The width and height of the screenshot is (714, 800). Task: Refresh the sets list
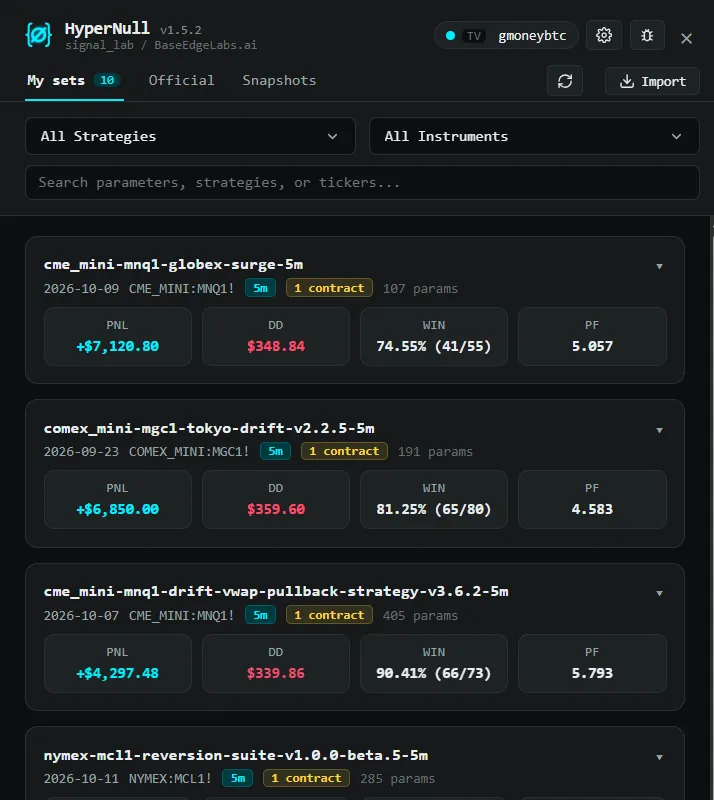pos(565,81)
